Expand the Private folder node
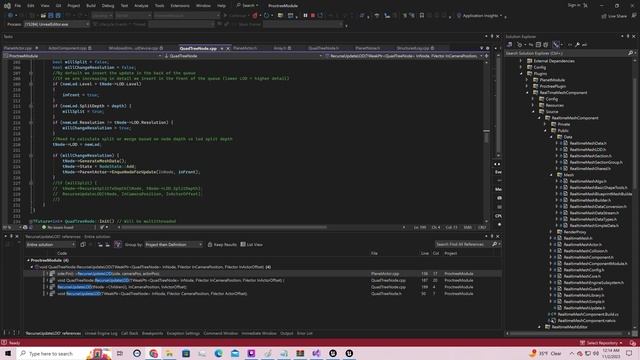 [545, 124]
